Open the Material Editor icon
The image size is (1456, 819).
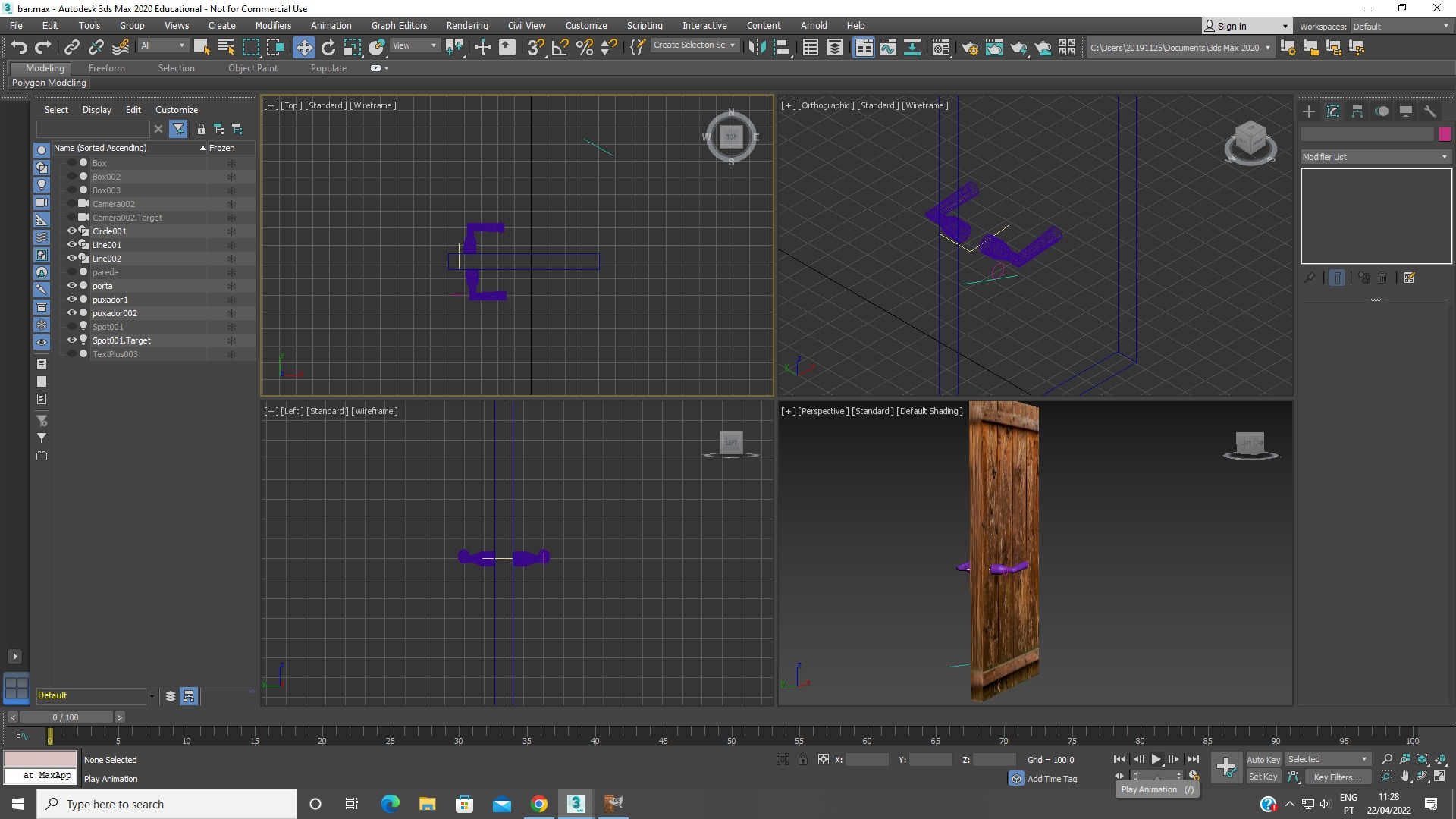click(x=941, y=47)
